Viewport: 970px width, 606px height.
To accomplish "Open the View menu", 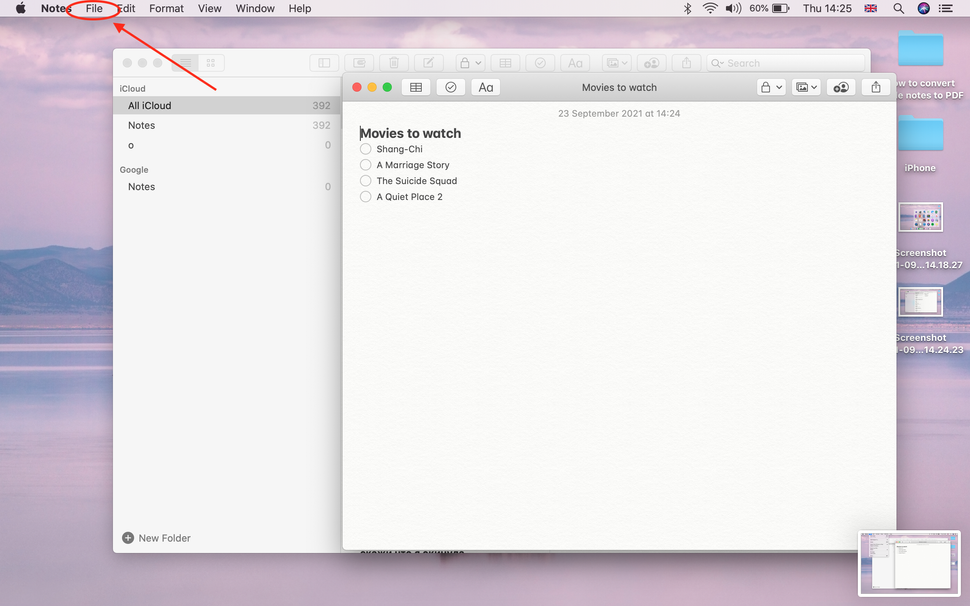I will [x=210, y=9].
